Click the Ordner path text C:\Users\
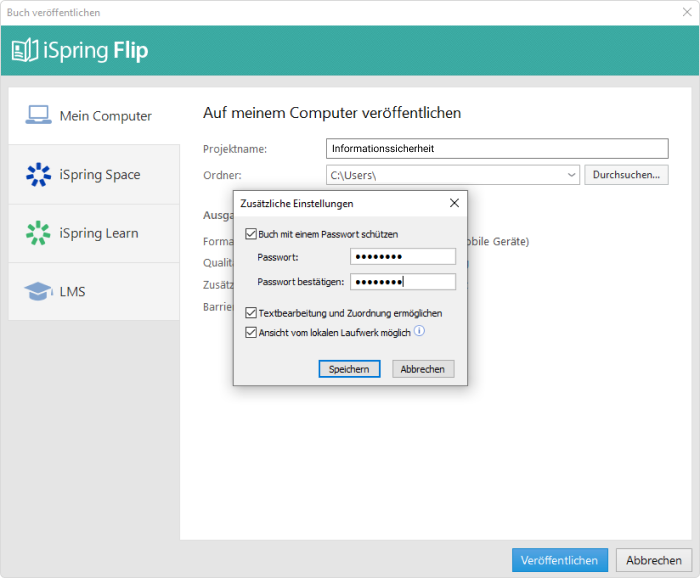 point(353,175)
